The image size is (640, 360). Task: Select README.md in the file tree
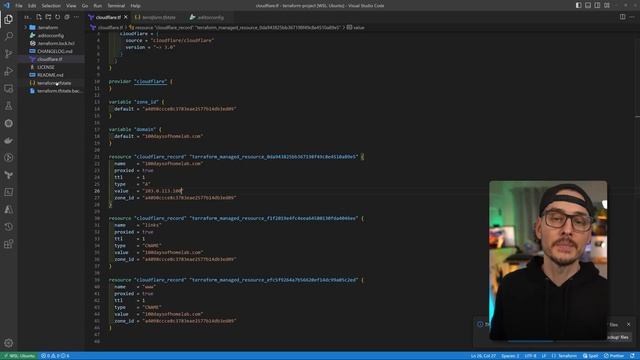[51, 75]
